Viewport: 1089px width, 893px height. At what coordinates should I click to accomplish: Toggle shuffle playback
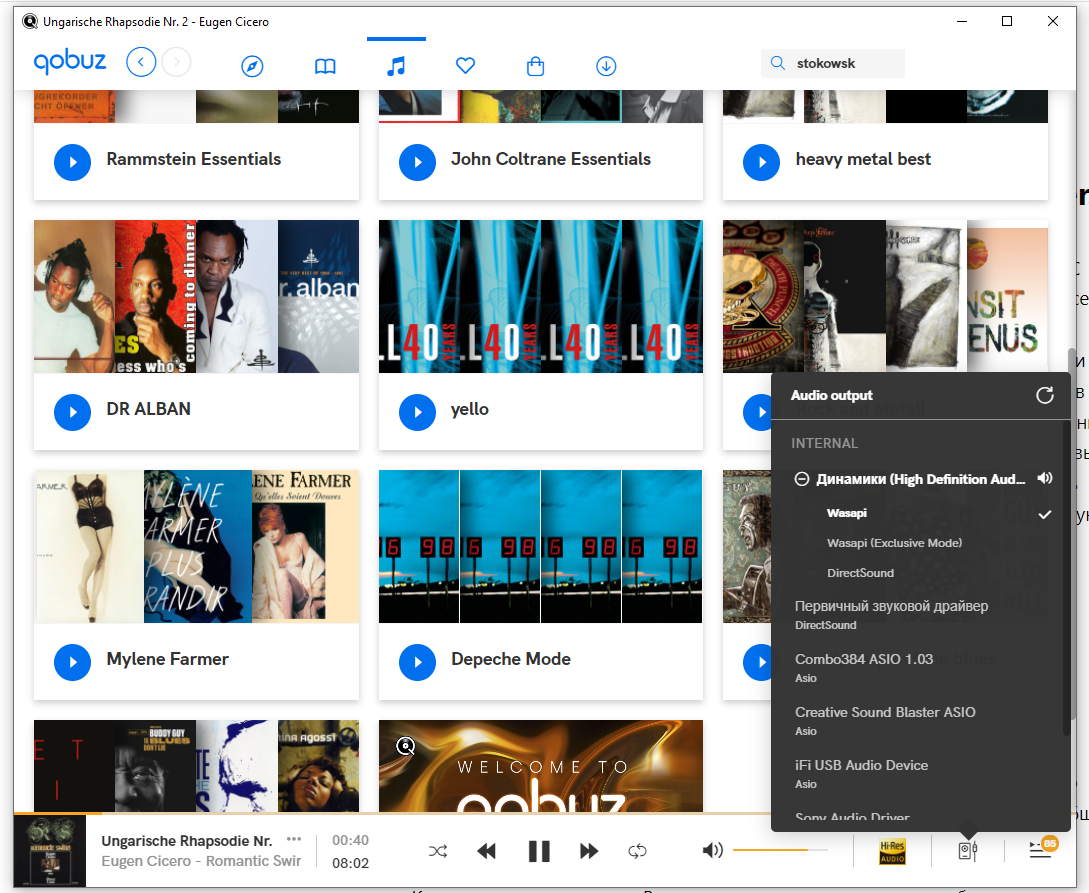(438, 851)
